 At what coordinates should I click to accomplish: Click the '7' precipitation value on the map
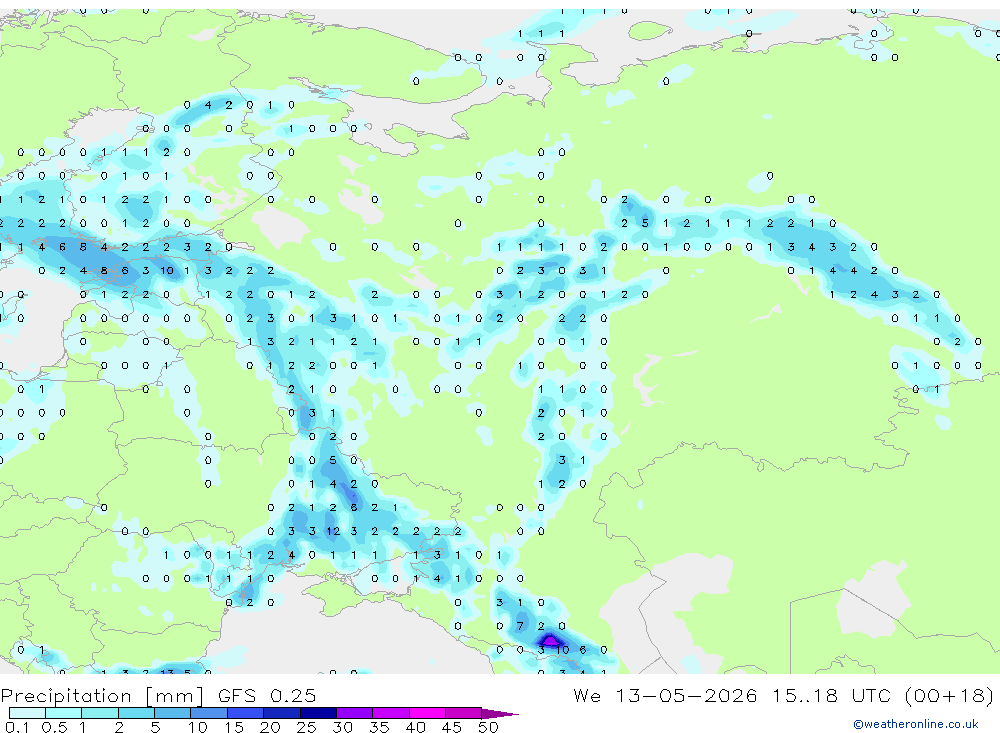[520, 626]
